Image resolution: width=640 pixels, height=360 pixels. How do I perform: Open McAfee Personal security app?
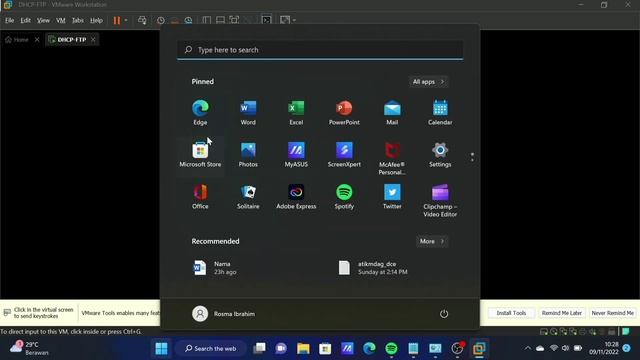coord(392,158)
